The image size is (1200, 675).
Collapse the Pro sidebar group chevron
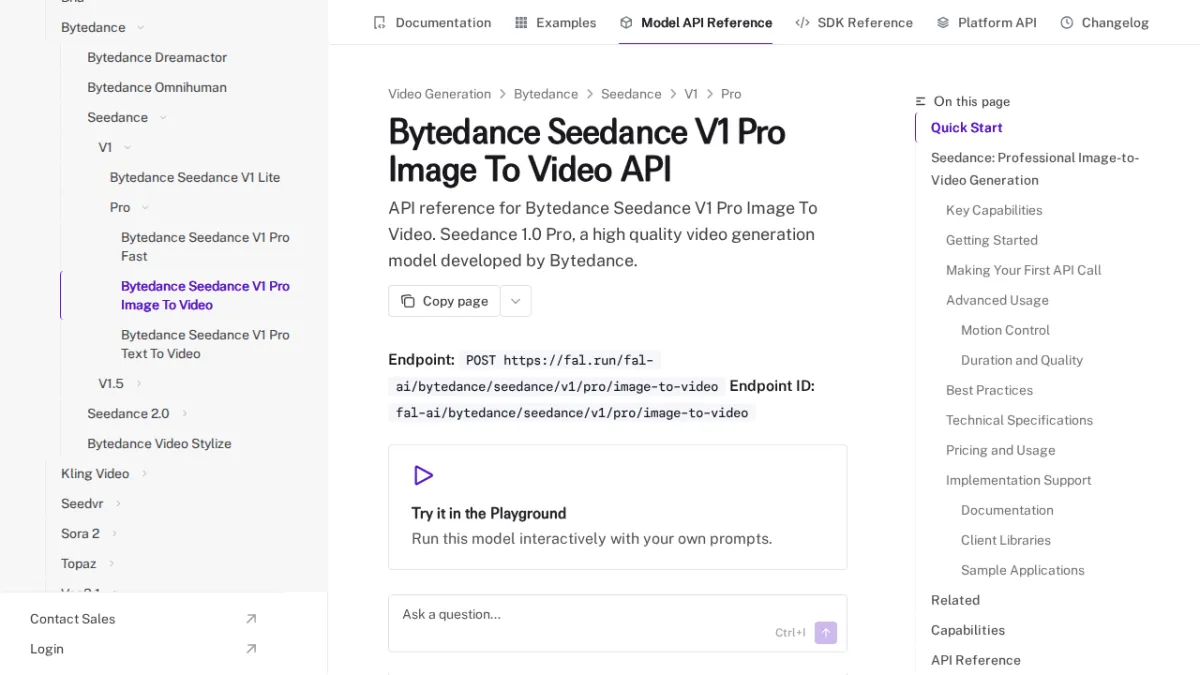pyautogui.click(x=145, y=208)
